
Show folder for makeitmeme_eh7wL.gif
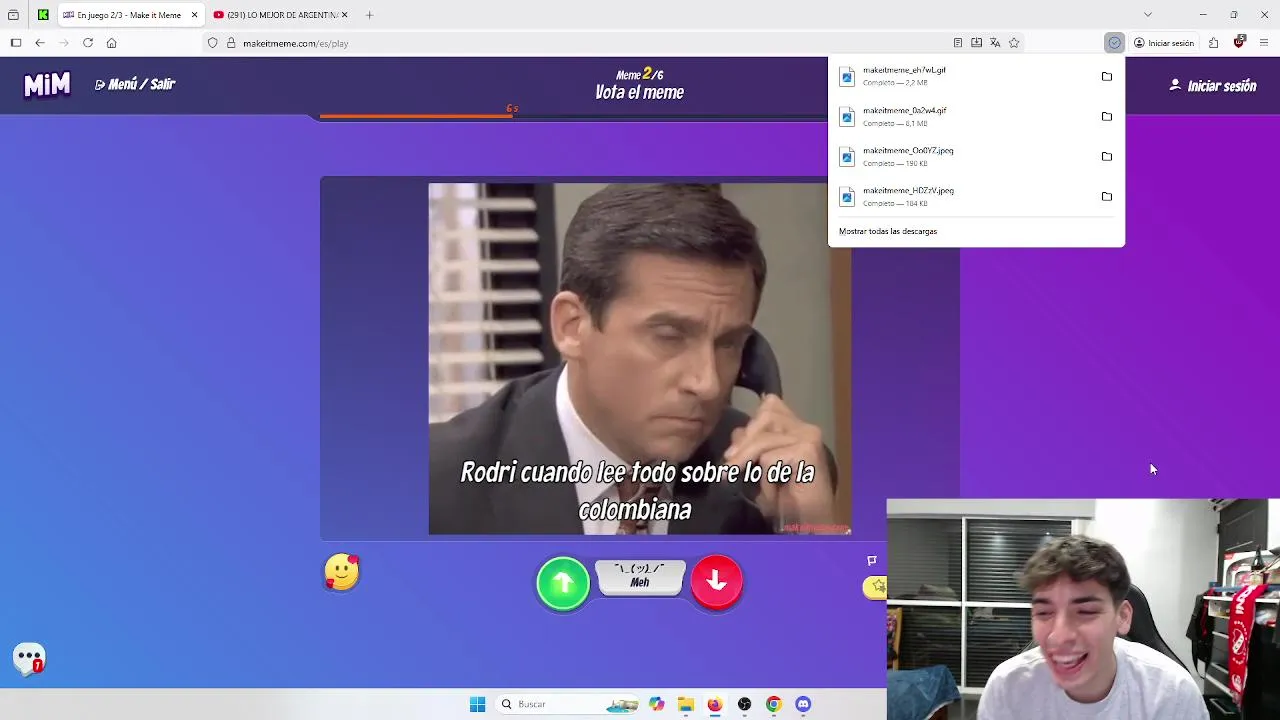click(x=1106, y=76)
